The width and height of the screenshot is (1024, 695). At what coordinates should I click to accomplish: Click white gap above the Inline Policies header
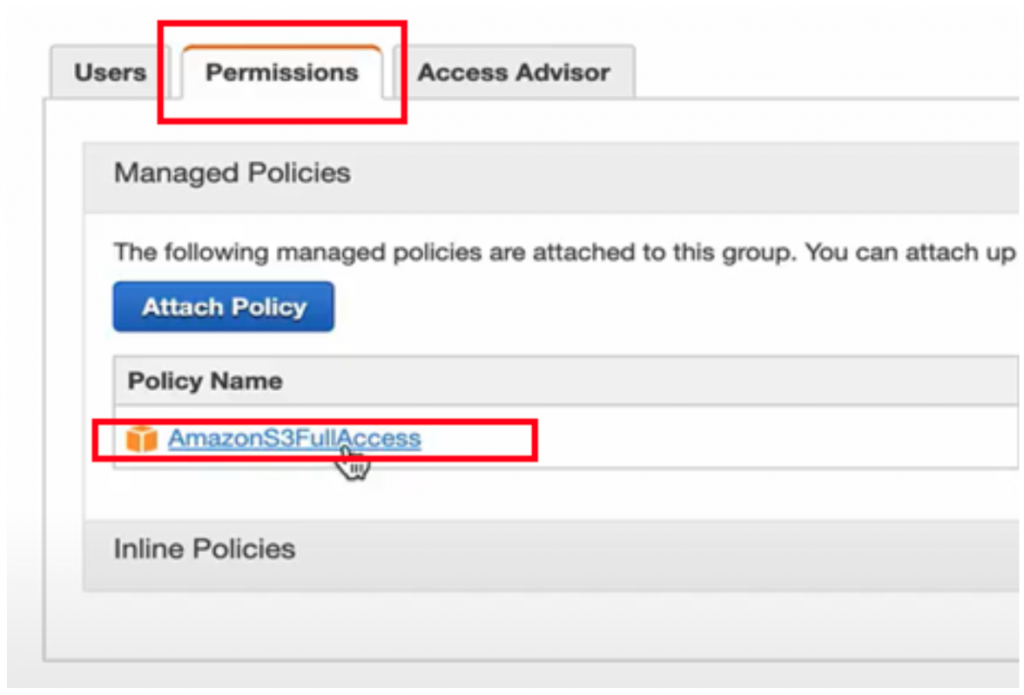click(x=500, y=495)
